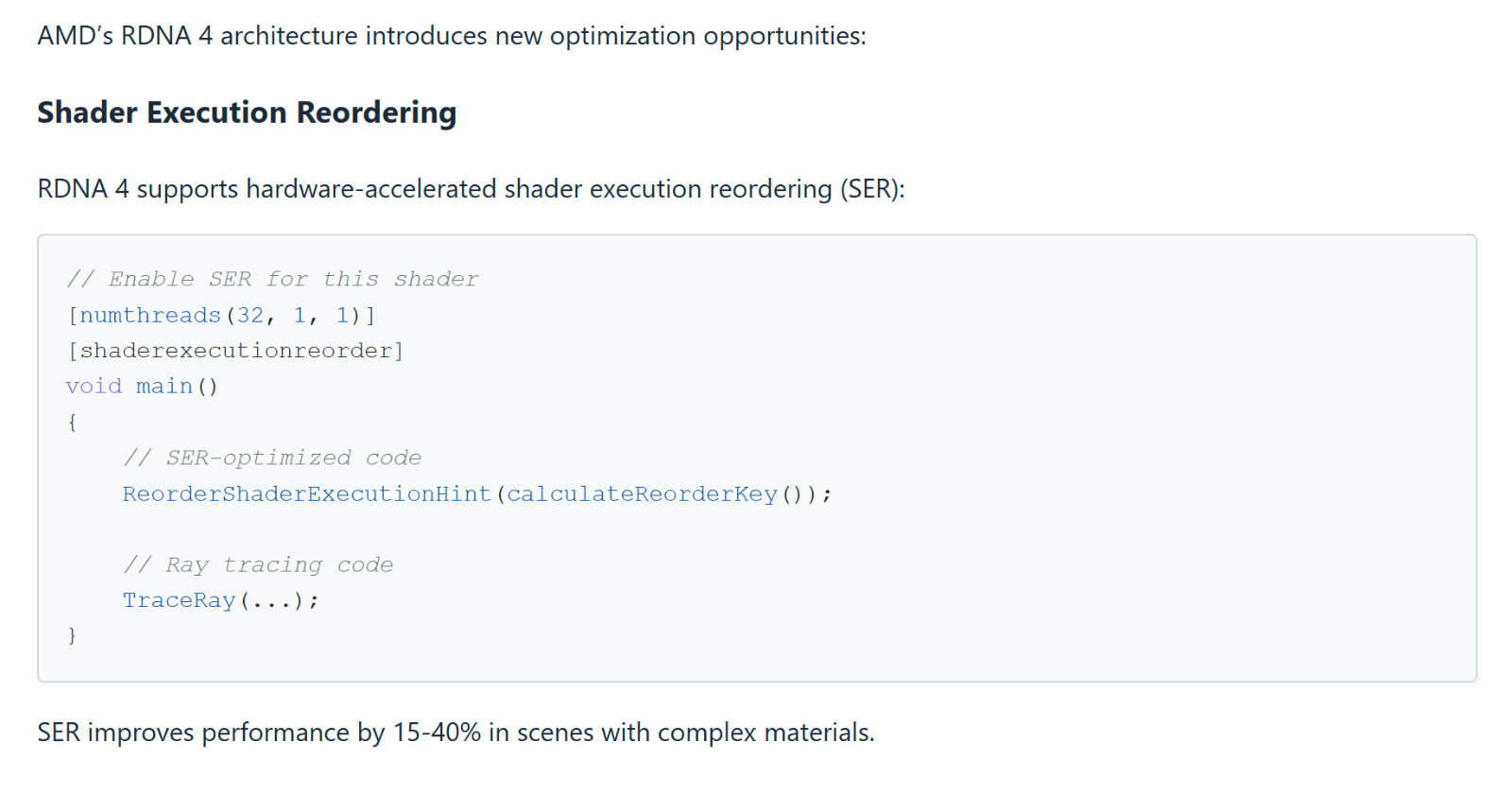1512x812 pixels.
Task: Click 'ReorderShaderExecutionHint' in the code
Action: click(307, 494)
